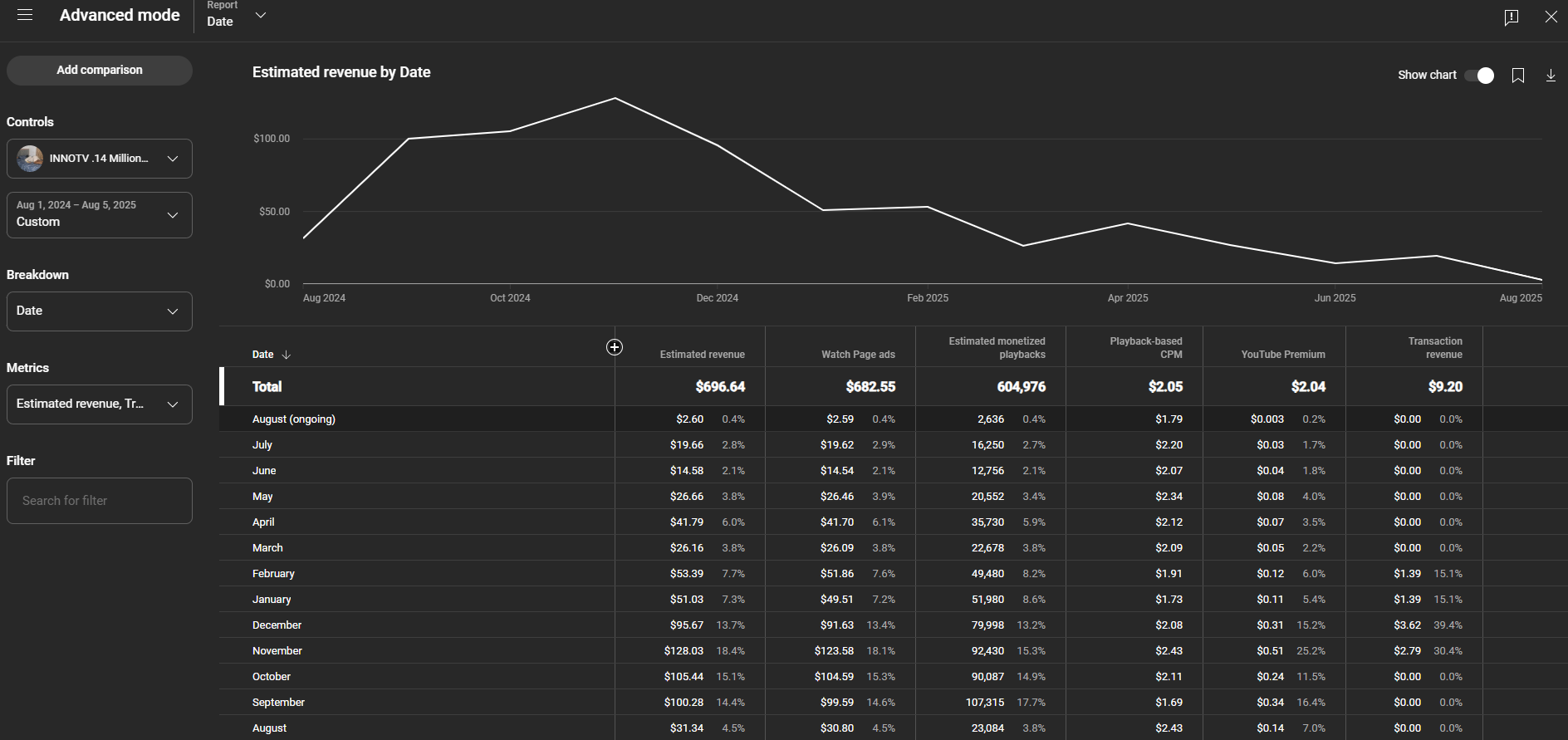1568x740 pixels.
Task: Select the November row
Action: point(893,651)
